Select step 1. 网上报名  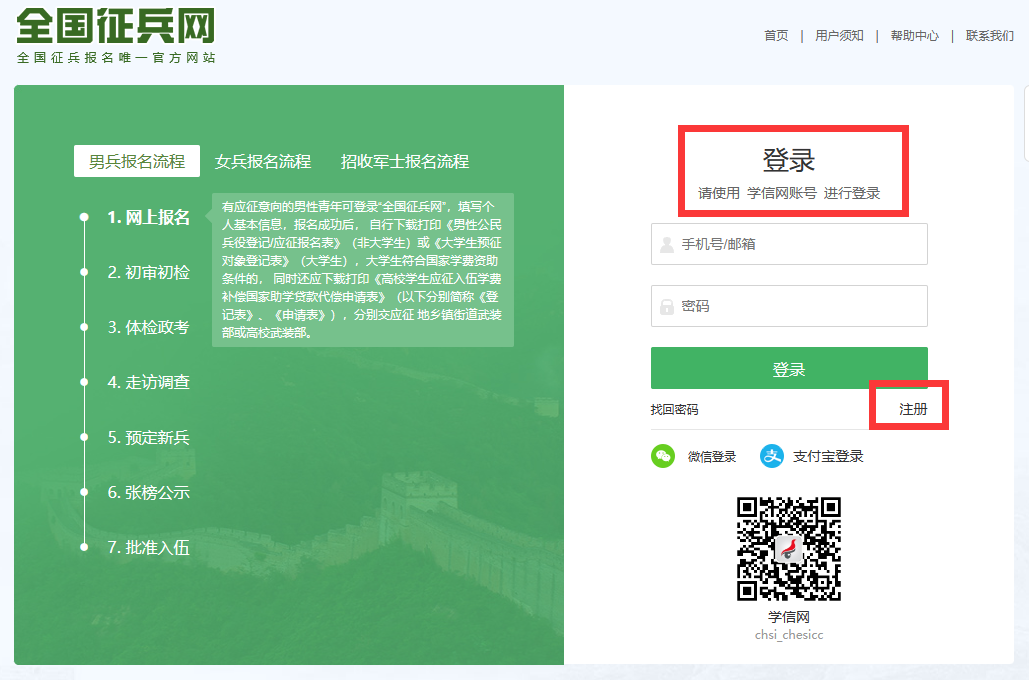coord(148,217)
